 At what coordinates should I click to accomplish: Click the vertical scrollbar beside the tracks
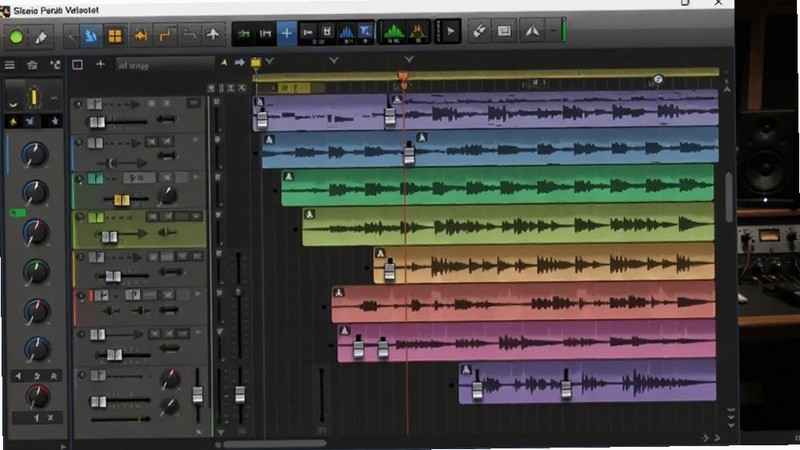729,197
